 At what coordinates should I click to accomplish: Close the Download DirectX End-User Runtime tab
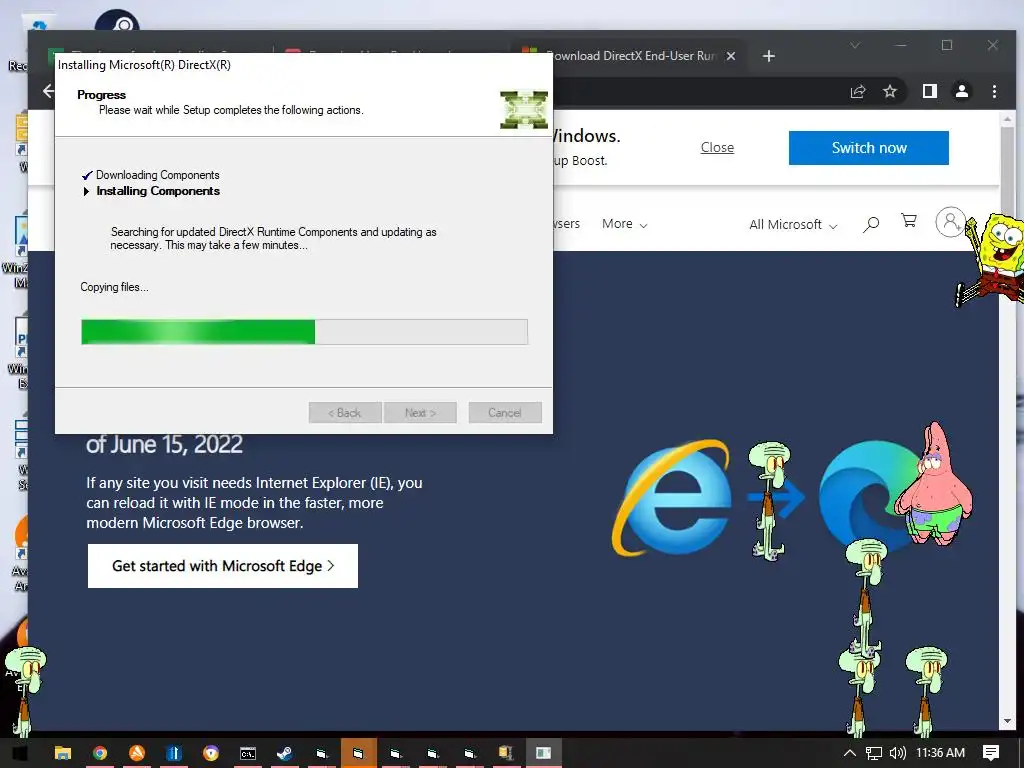pos(731,56)
